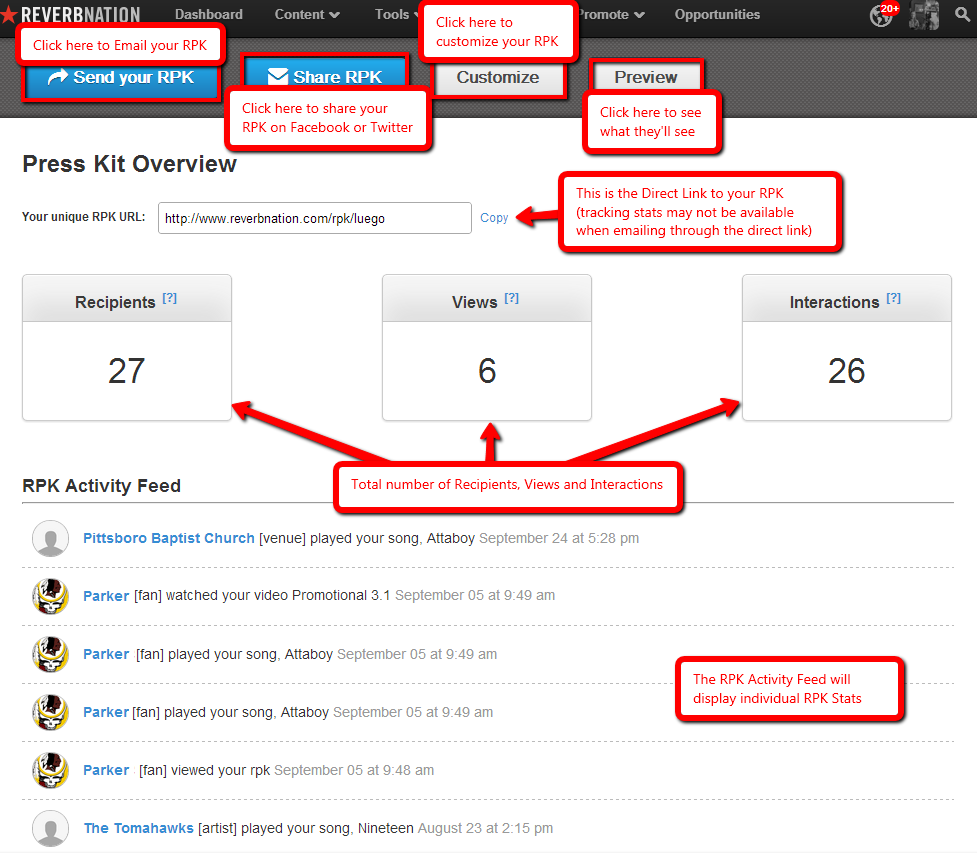This screenshot has width=977, height=853.
Task: Click the search magnifier icon
Action: tap(962, 15)
